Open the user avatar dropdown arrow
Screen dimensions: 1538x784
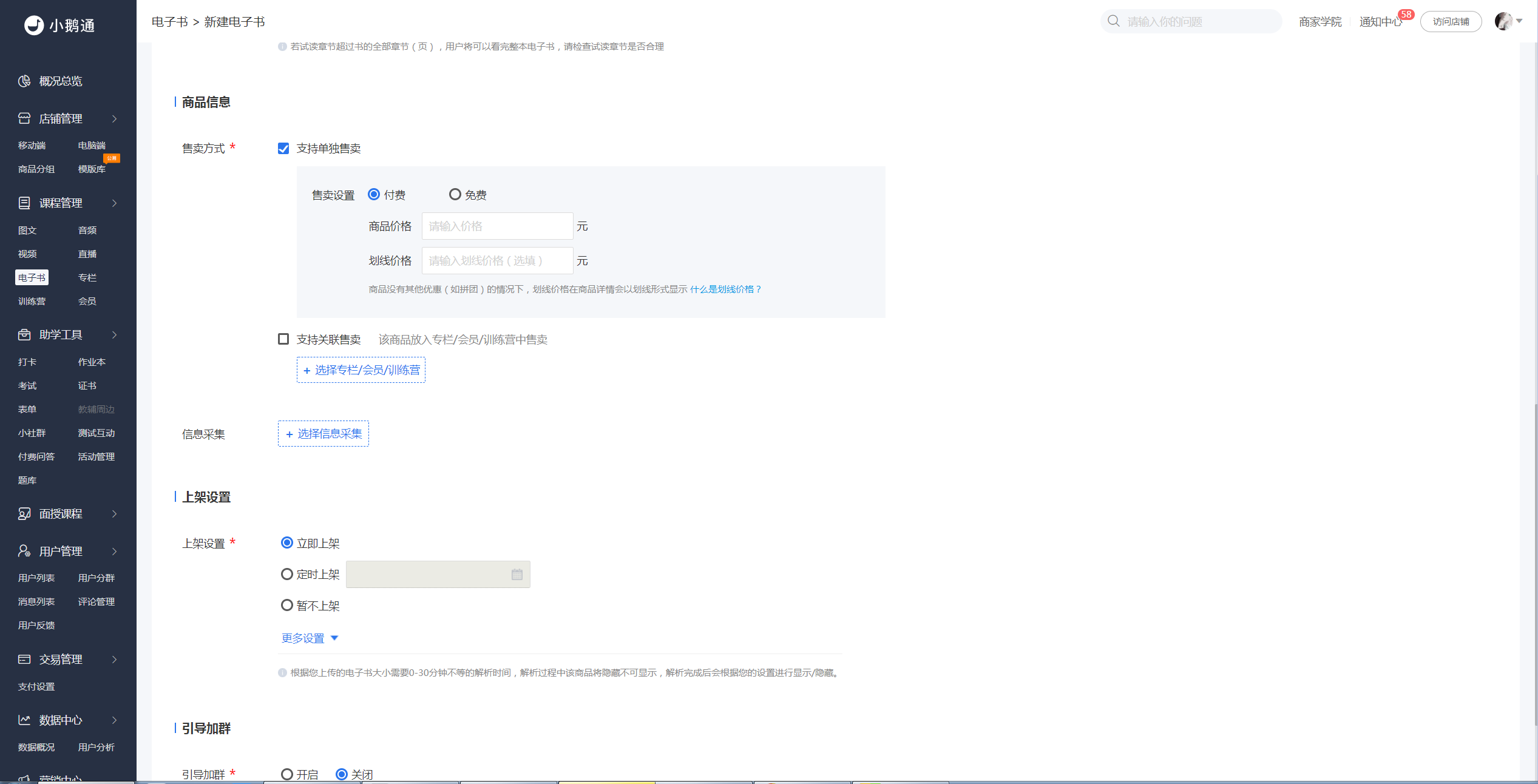pyautogui.click(x=1519, y=21)
